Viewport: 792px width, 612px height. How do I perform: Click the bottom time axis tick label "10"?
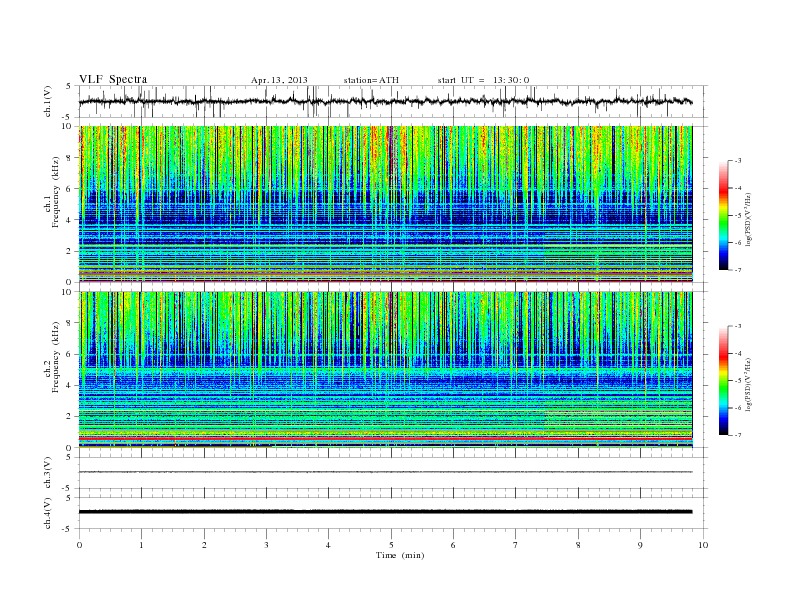coord(703,545)
